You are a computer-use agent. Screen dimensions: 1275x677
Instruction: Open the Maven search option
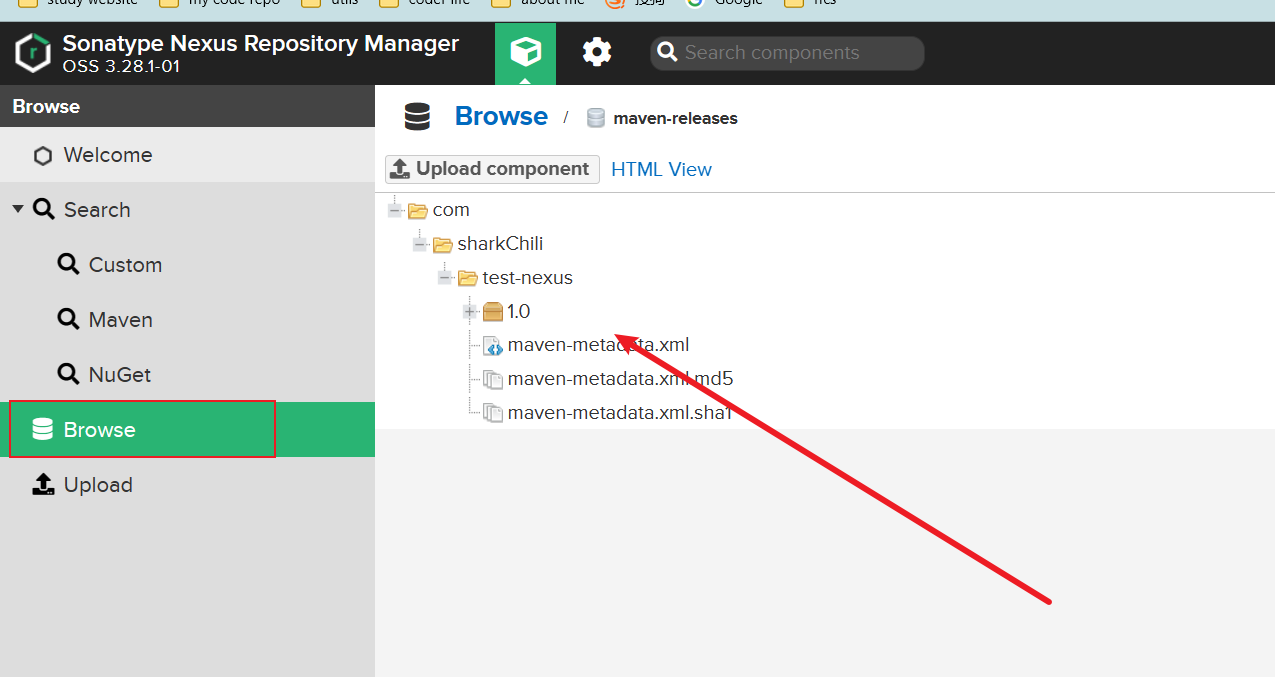(120, 320)
